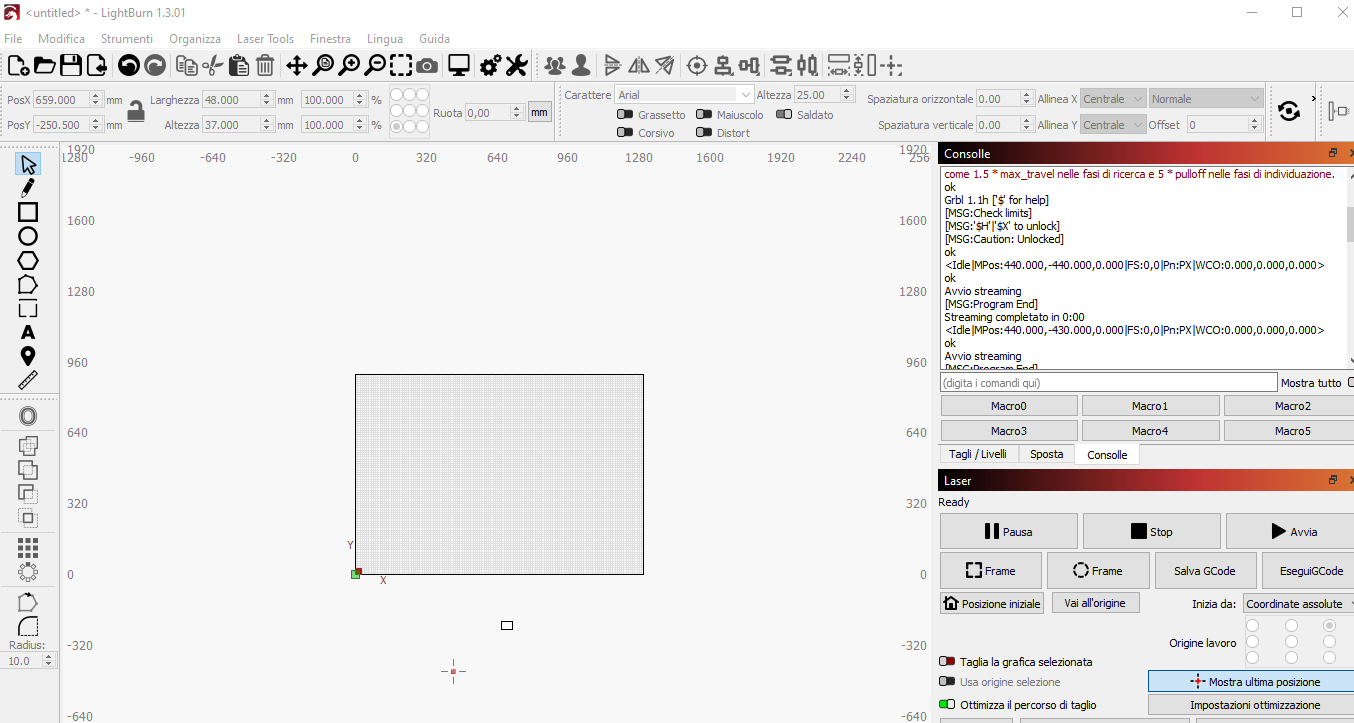The image size is (1354, 723).
Task: Select the Rectangle drawing tool
Action: pyautogui.click(x=28, y=212)
